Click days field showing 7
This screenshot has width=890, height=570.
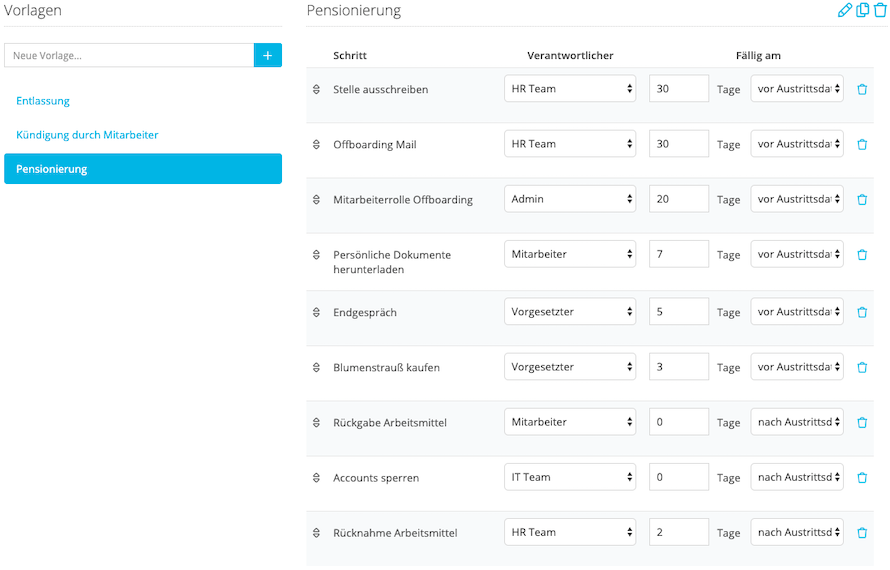pos(679,254)
